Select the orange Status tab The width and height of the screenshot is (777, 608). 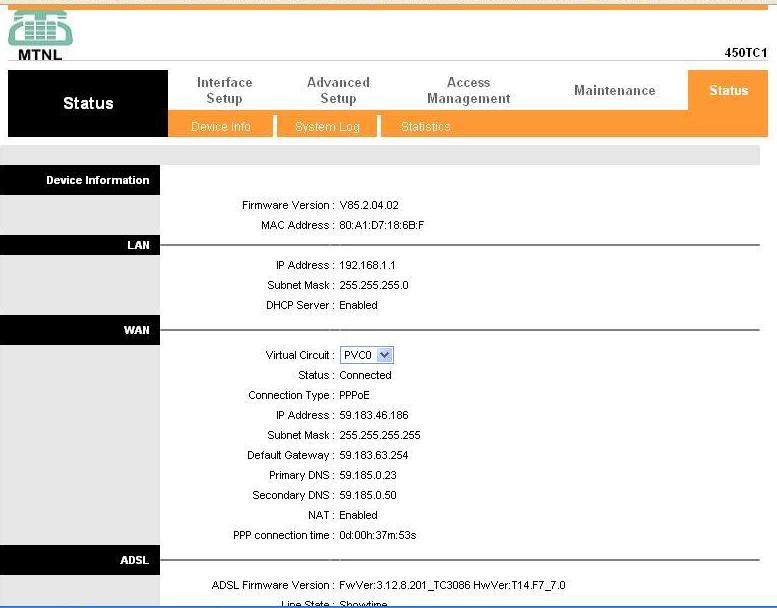pyautogui.click(x=728, y=90)
